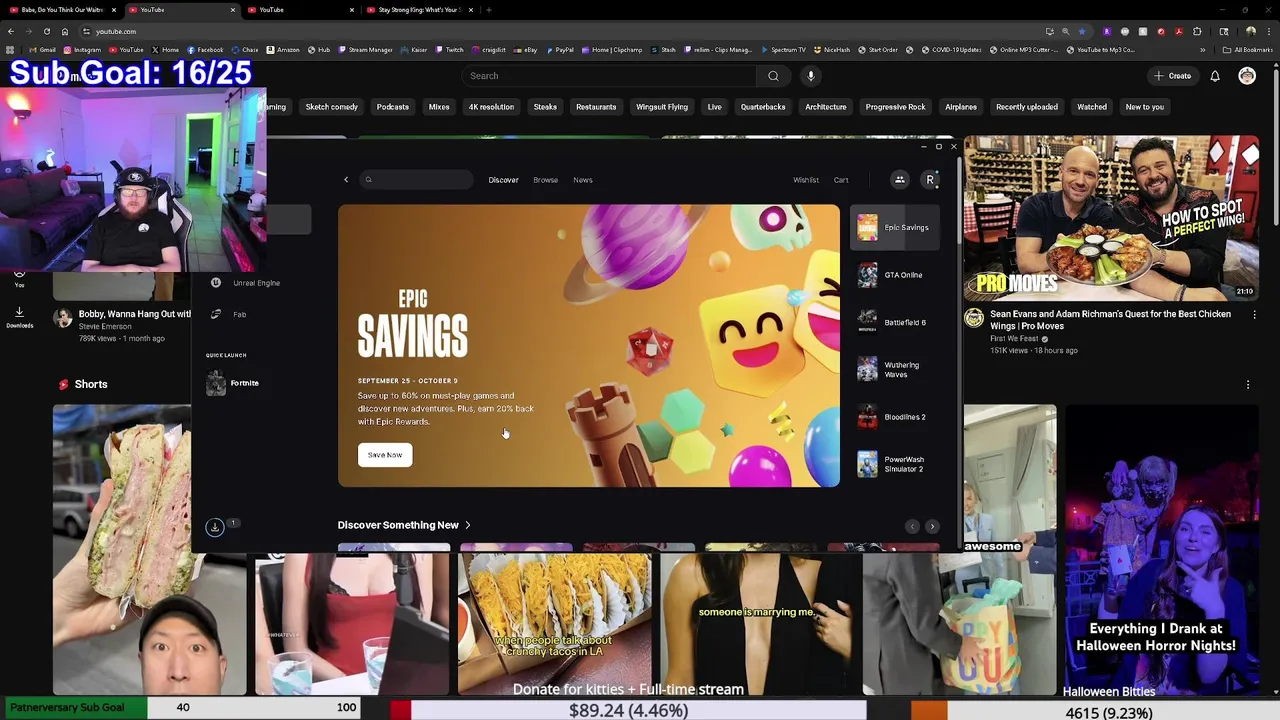Bookmark this page with the star icon
1280x720 pixels.
1081,31
